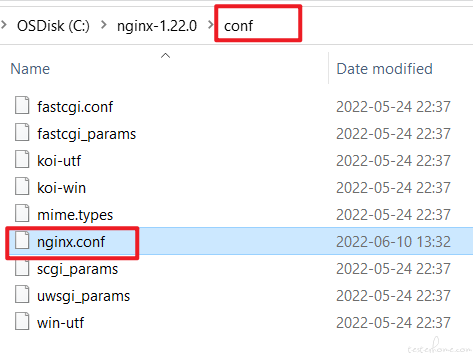This screenshot has width=473, height=360.
Task: Click the uwsgi_params file icon
Action: tap(22, 294)
